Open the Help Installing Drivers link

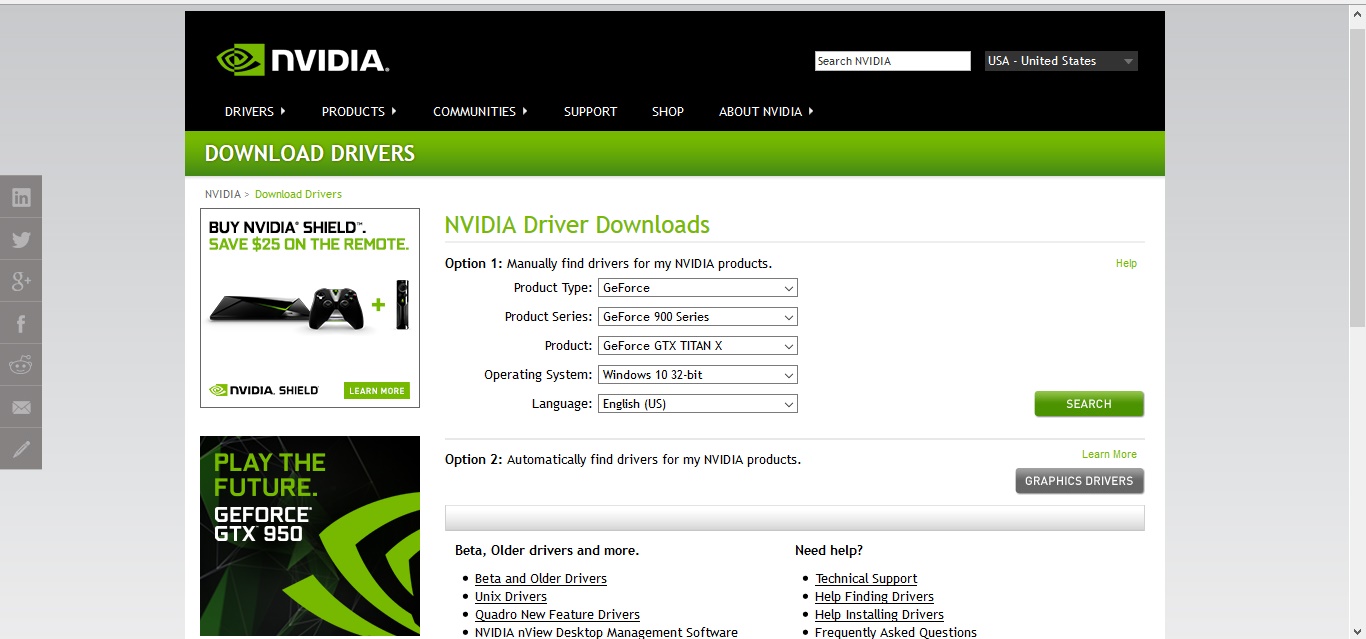tap(879, 615)
